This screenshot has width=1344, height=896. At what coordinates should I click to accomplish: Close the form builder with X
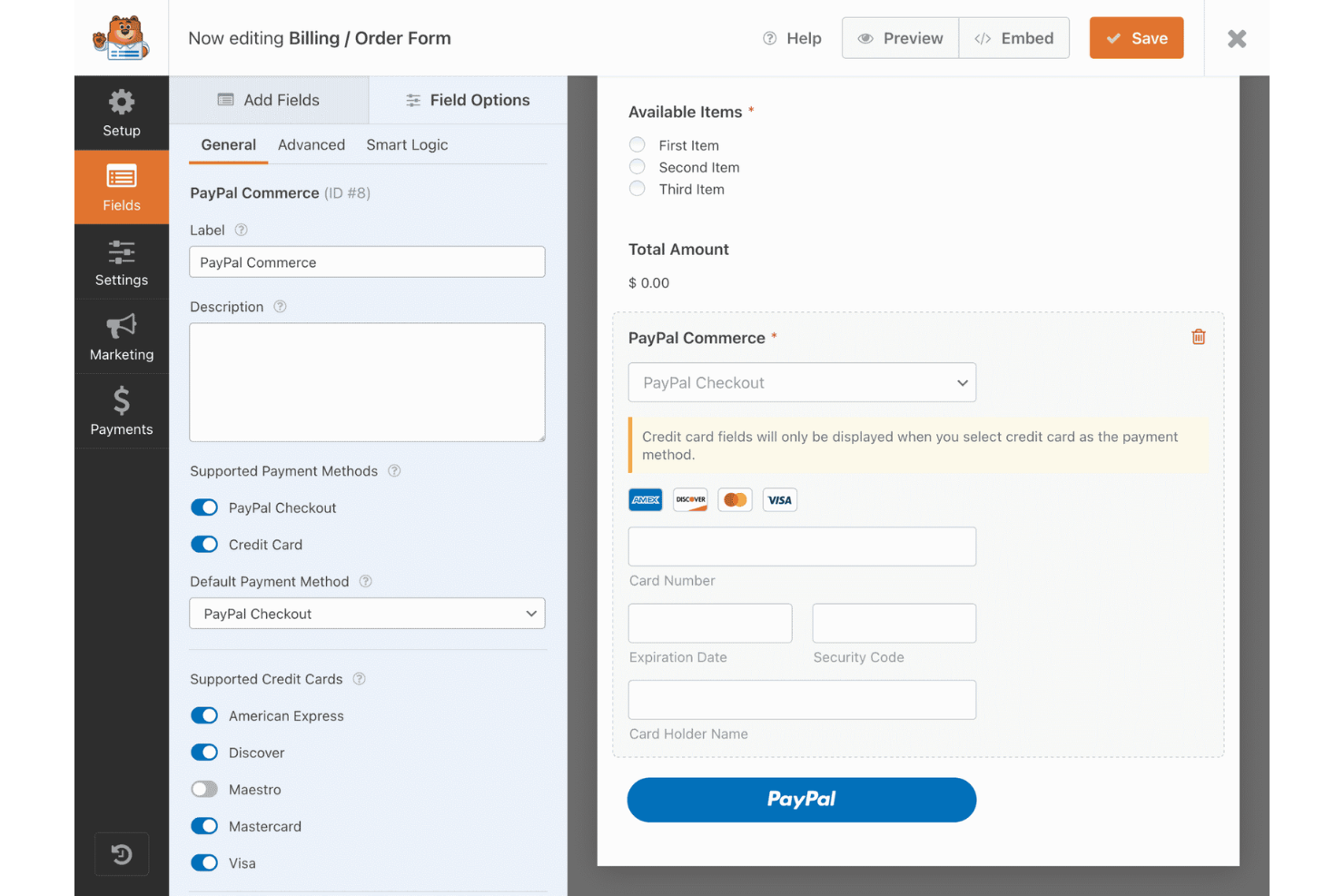click(1237, 38)
